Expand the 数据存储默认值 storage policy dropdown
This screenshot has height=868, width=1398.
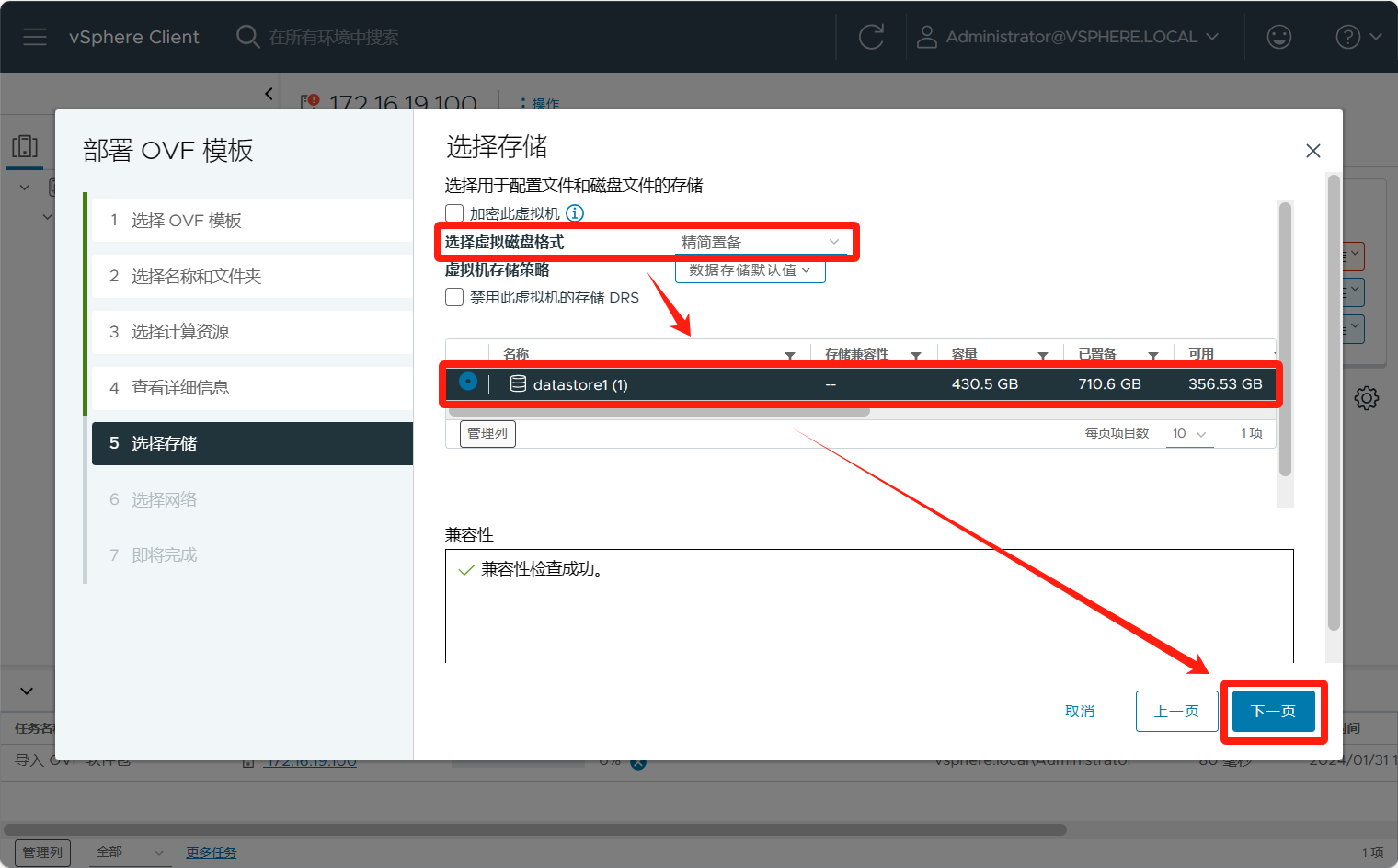point(750,270)
